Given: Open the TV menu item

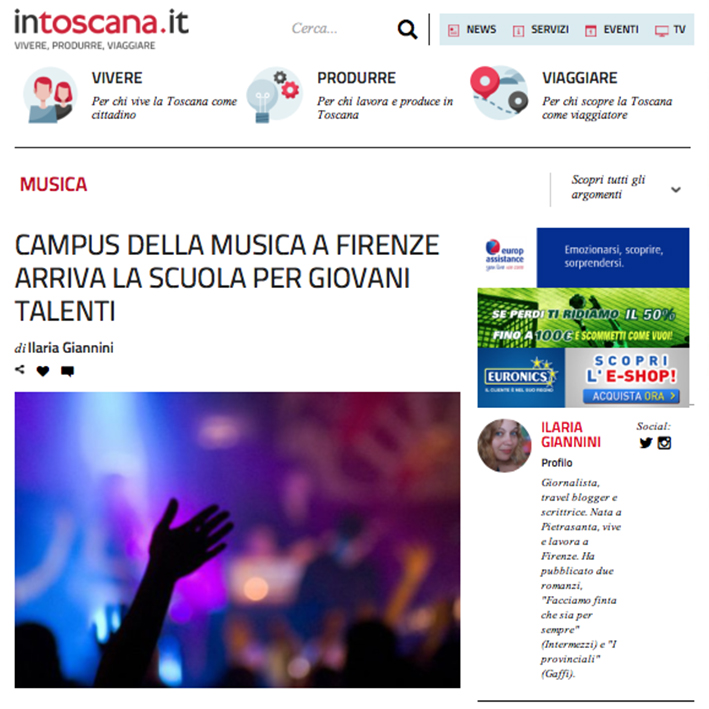Looking at the screenshot, I should click(x=670, y=30).
